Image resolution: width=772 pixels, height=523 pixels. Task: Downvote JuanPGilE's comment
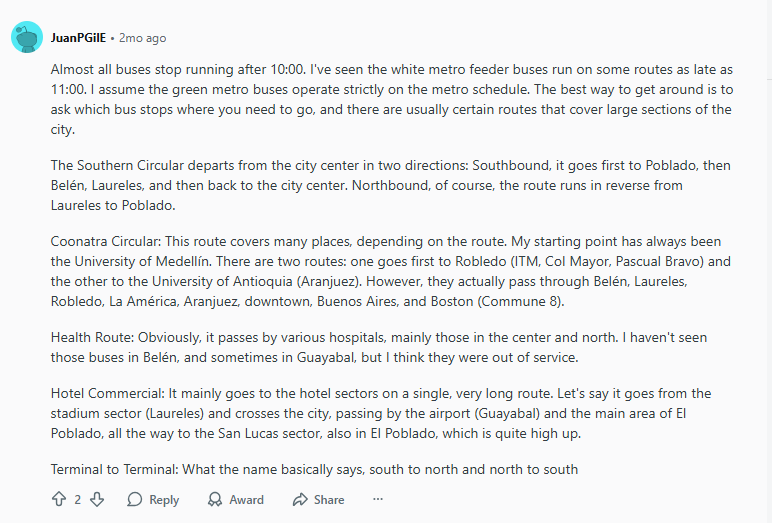point(97,499)
